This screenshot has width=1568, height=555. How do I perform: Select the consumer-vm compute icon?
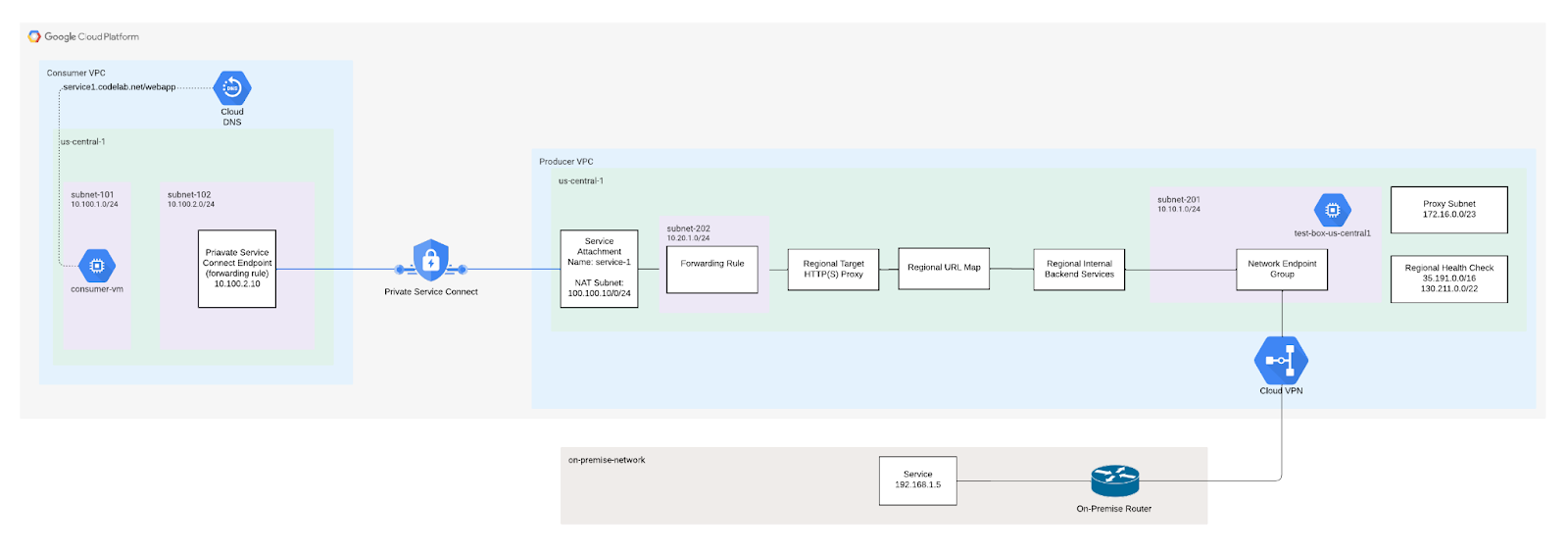click(96, 265)
